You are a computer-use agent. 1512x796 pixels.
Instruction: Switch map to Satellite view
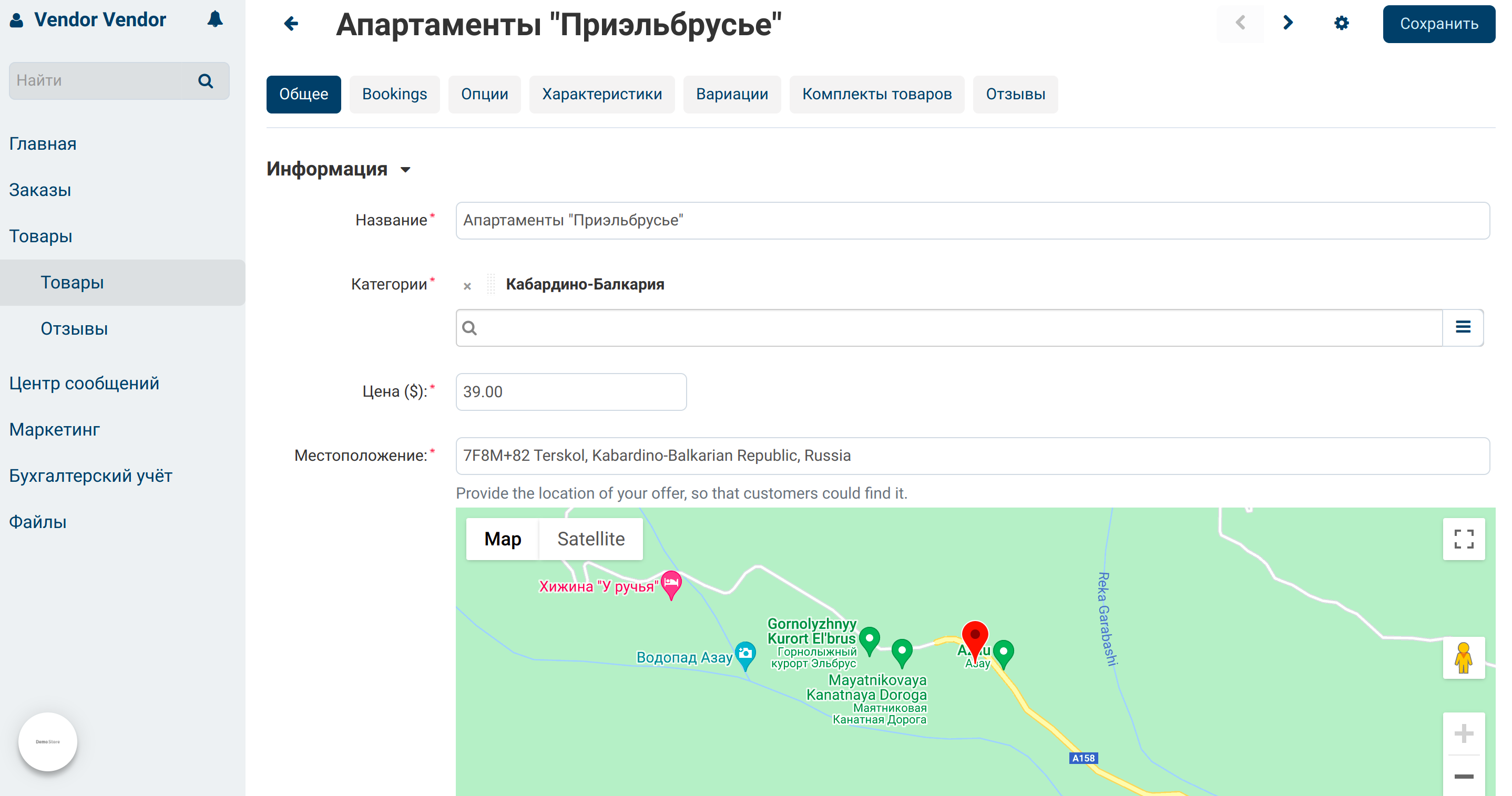(590, 539)
